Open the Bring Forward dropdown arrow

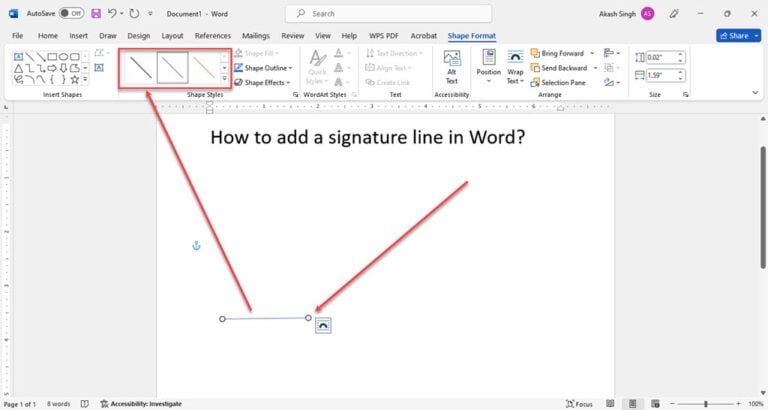592,53
